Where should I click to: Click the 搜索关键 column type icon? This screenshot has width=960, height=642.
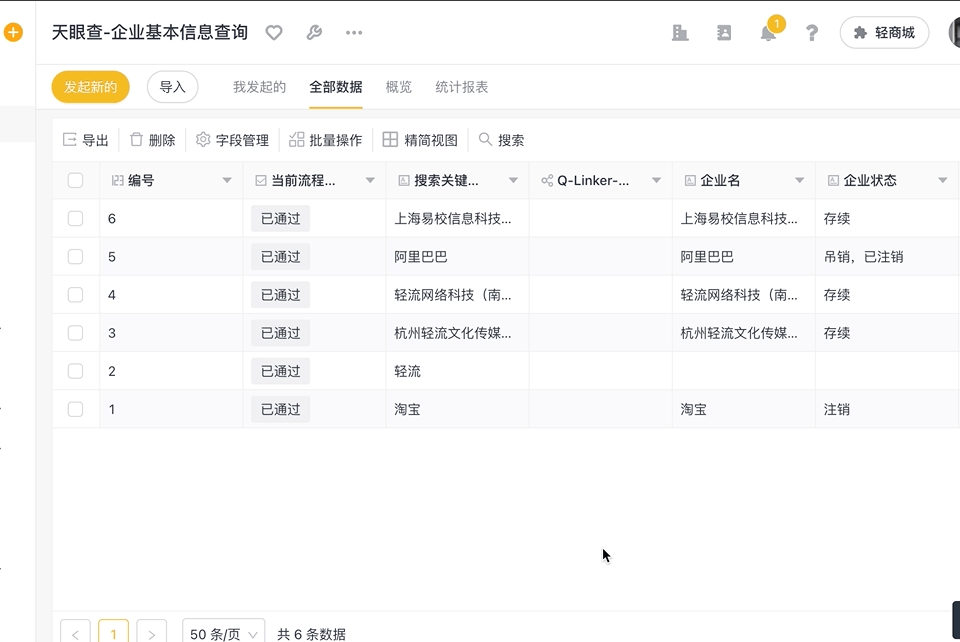point(404,181)
